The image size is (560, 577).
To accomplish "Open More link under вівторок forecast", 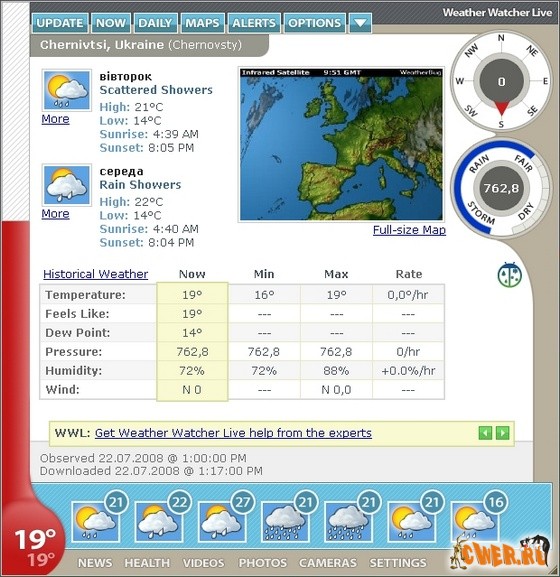I will tap(55, 119).
